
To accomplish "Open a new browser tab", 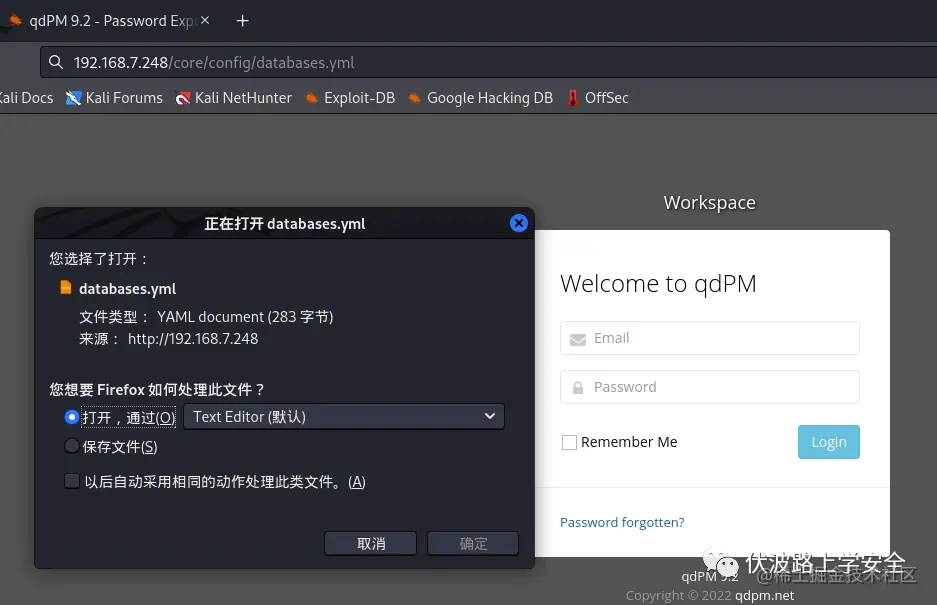I will [x=242, y=21].
